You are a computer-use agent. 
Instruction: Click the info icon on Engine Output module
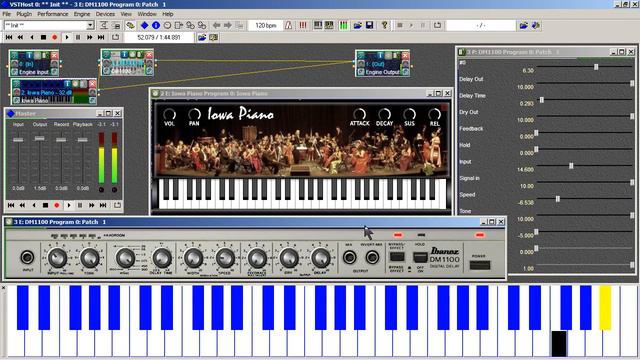click(x=380, y=56)
